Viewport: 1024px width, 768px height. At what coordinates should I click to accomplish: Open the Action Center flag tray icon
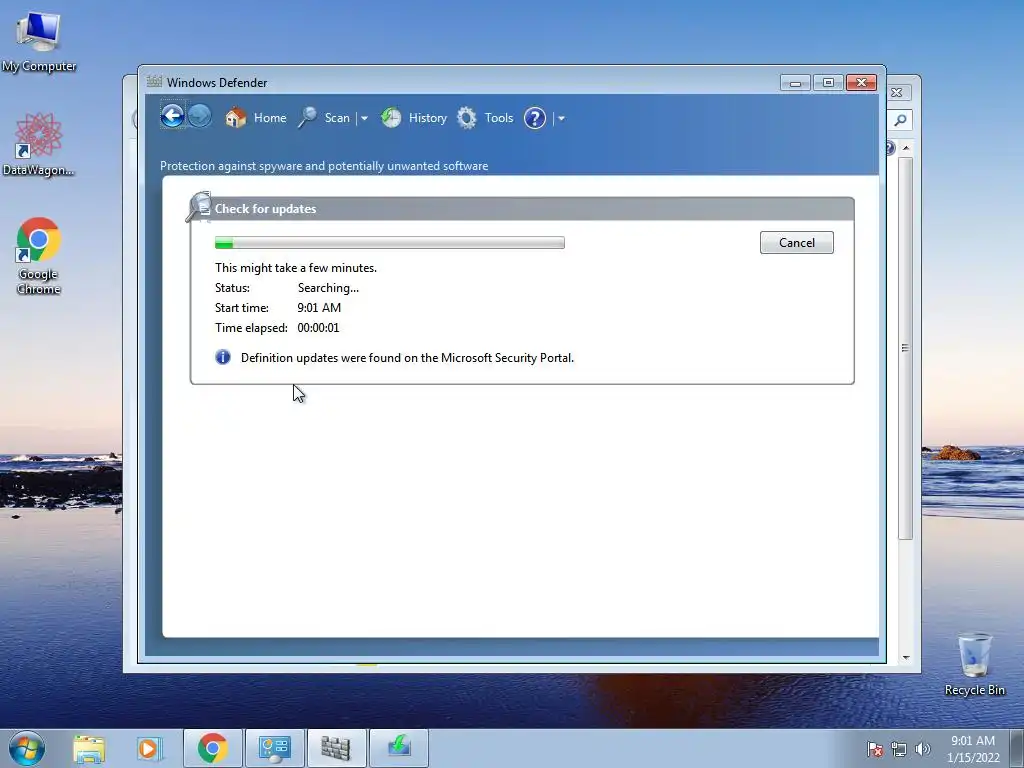(x=875, y=749)
